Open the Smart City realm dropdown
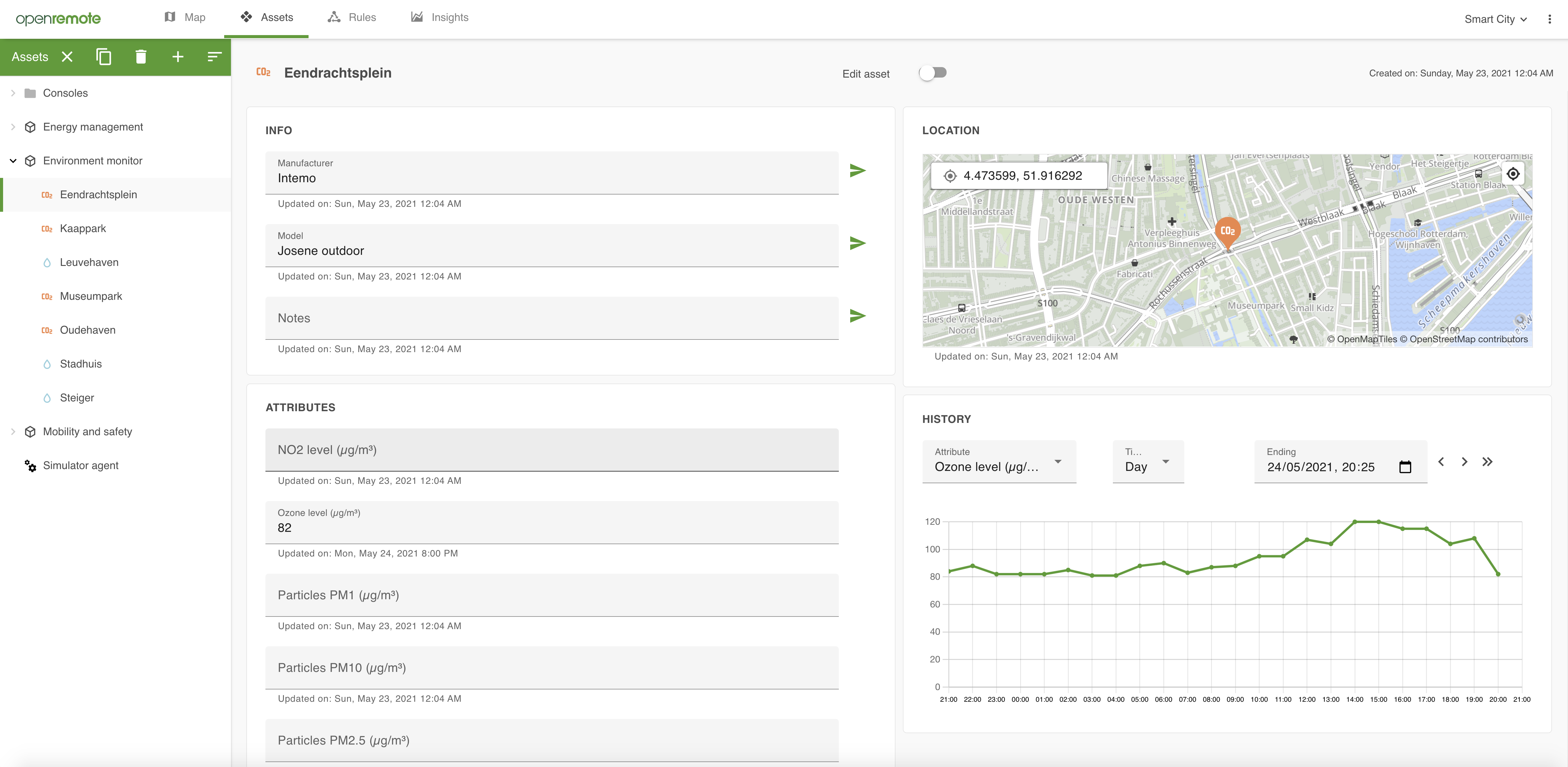 [1495, 19]
